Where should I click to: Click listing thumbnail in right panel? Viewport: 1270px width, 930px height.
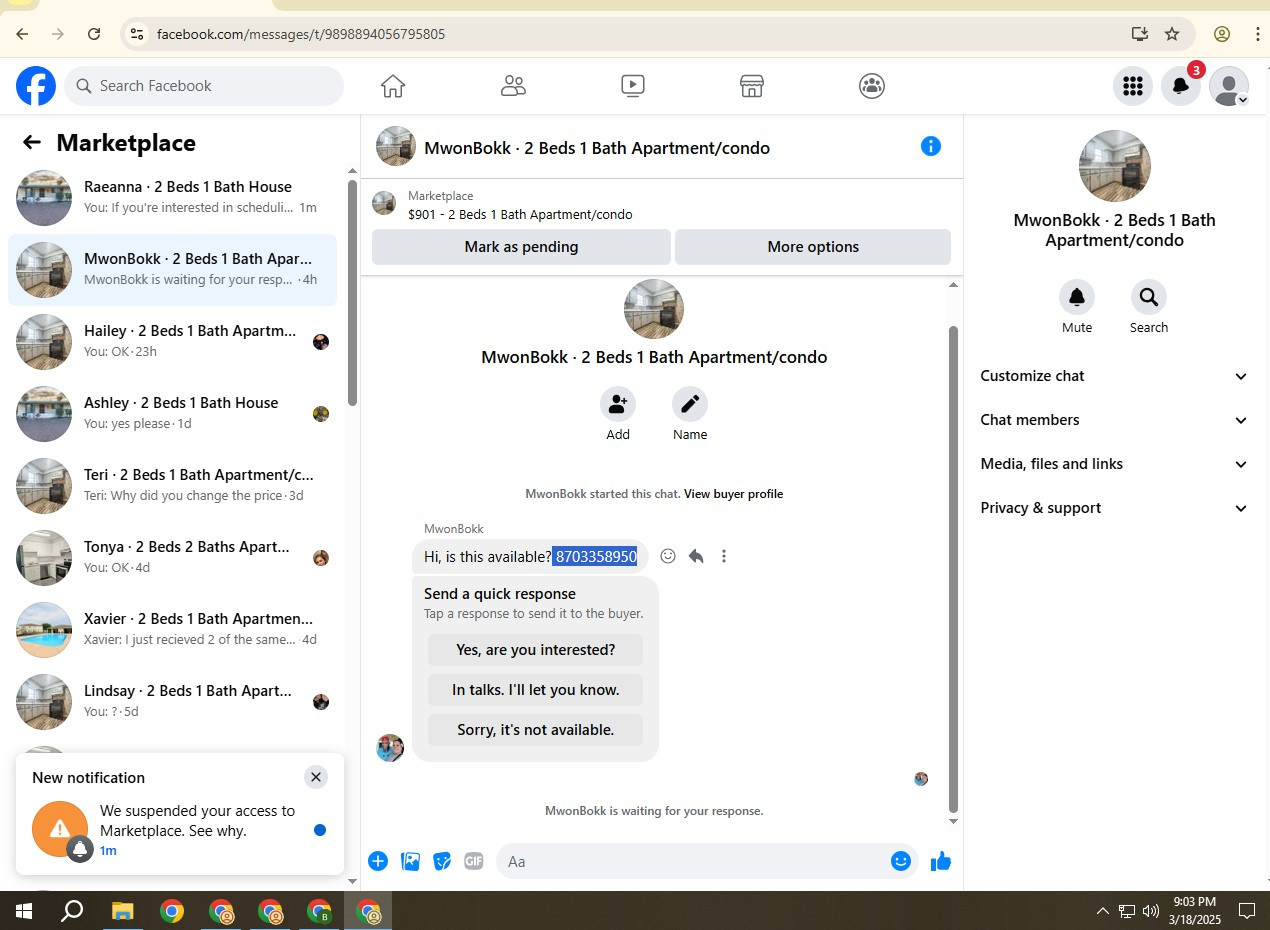[1114, 166]
